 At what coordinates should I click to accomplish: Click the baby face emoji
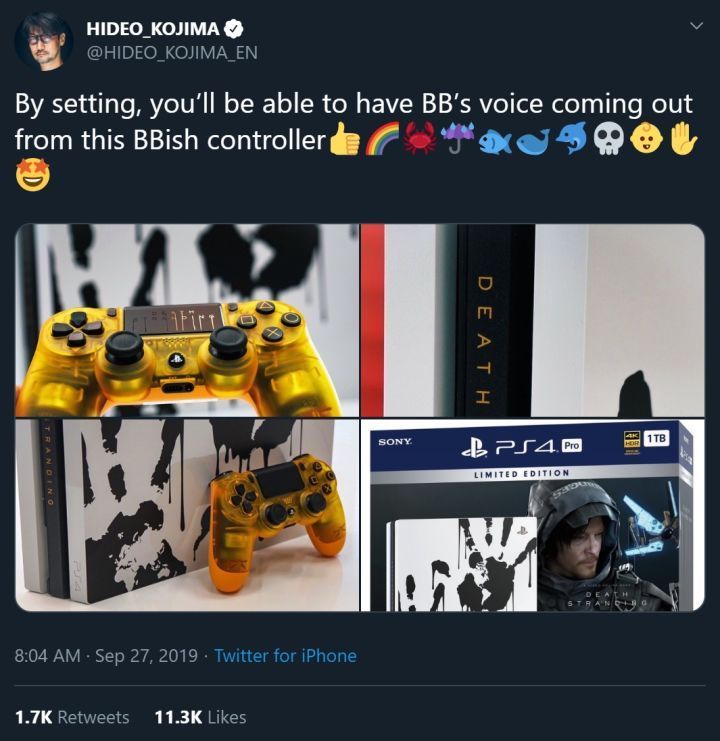tap(646, 139)
